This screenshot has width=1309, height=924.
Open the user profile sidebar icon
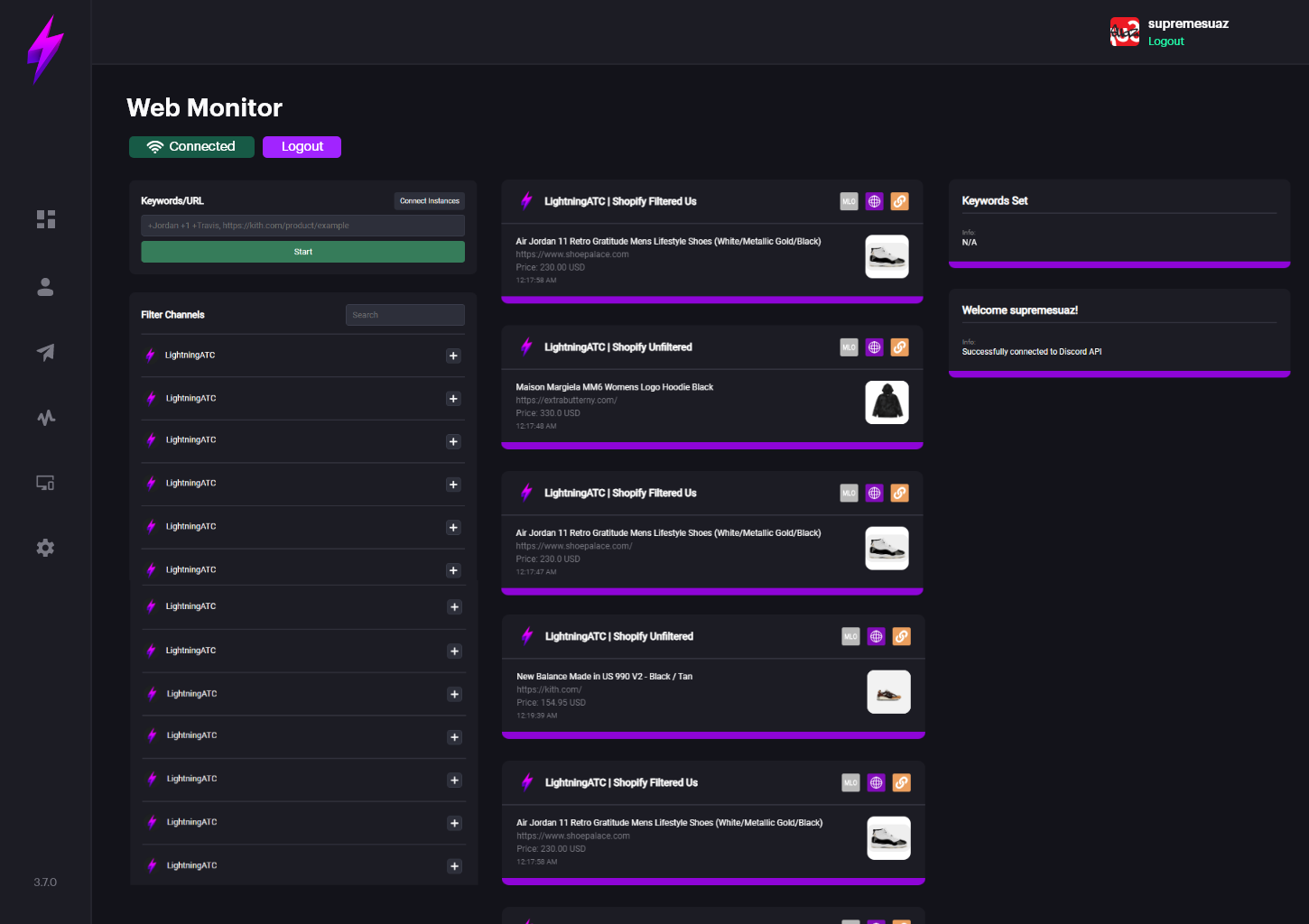coord(45,287)
